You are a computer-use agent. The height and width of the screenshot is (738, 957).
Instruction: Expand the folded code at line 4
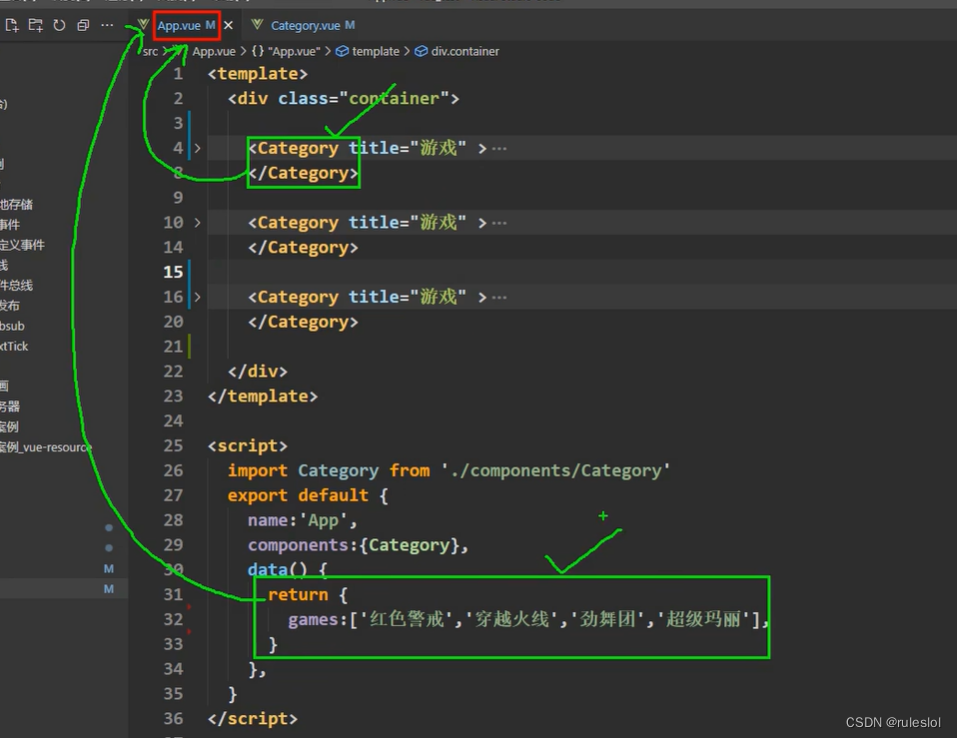[197, 148]
